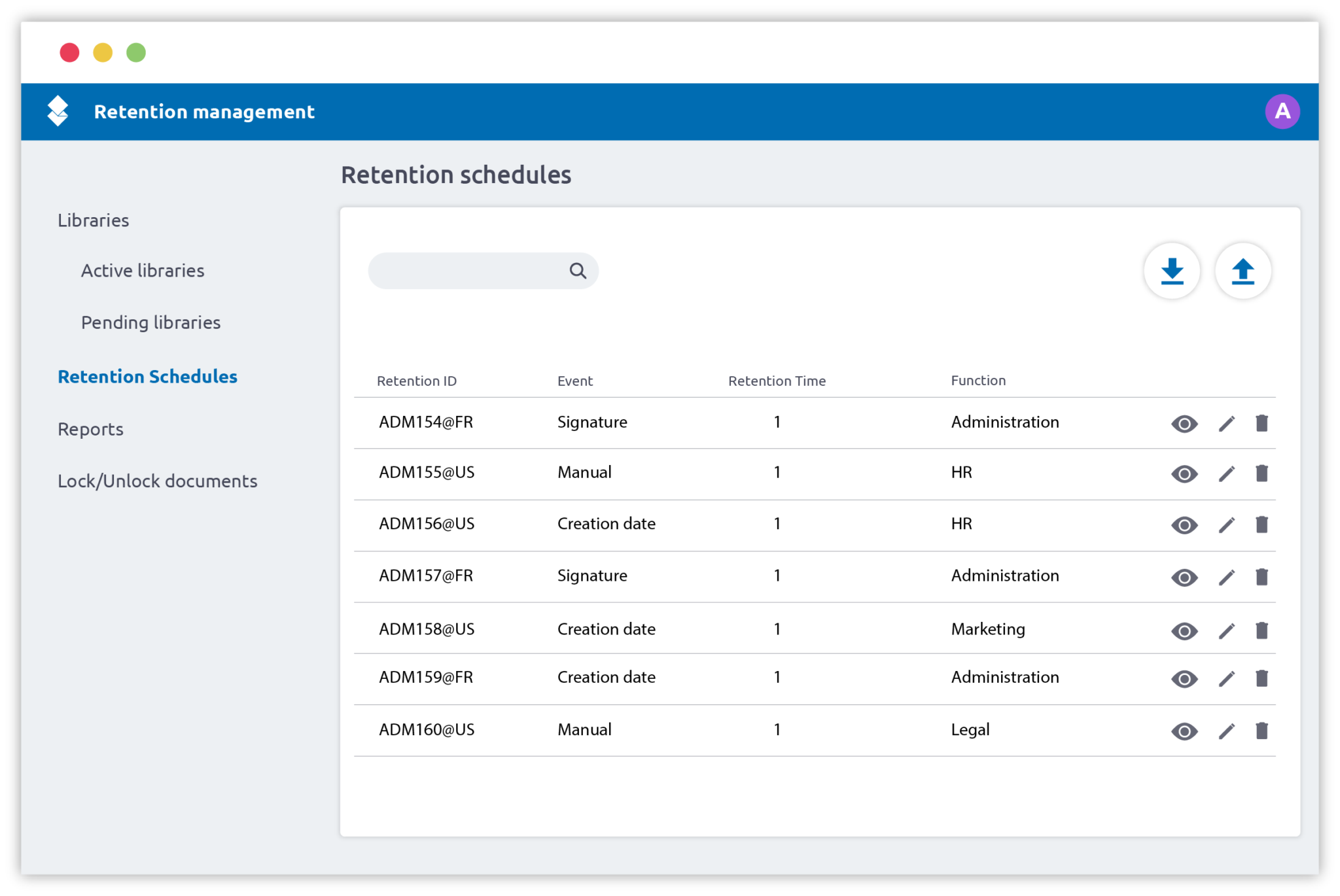
Task: Edit the ADM158@US Marketing schedule
Action: tap(1226, 630)
